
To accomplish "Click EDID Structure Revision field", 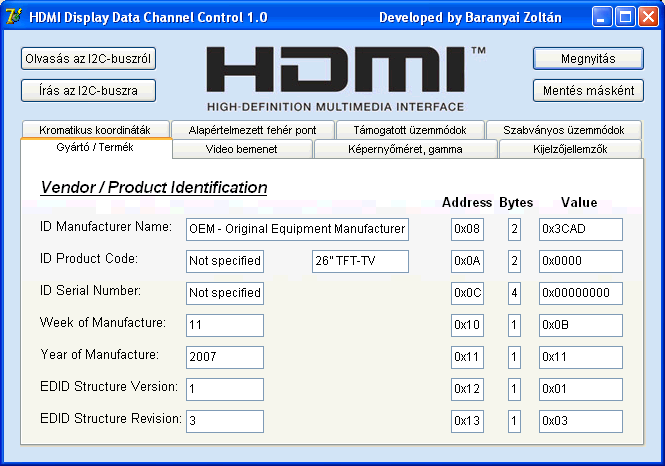I will 225,421.
